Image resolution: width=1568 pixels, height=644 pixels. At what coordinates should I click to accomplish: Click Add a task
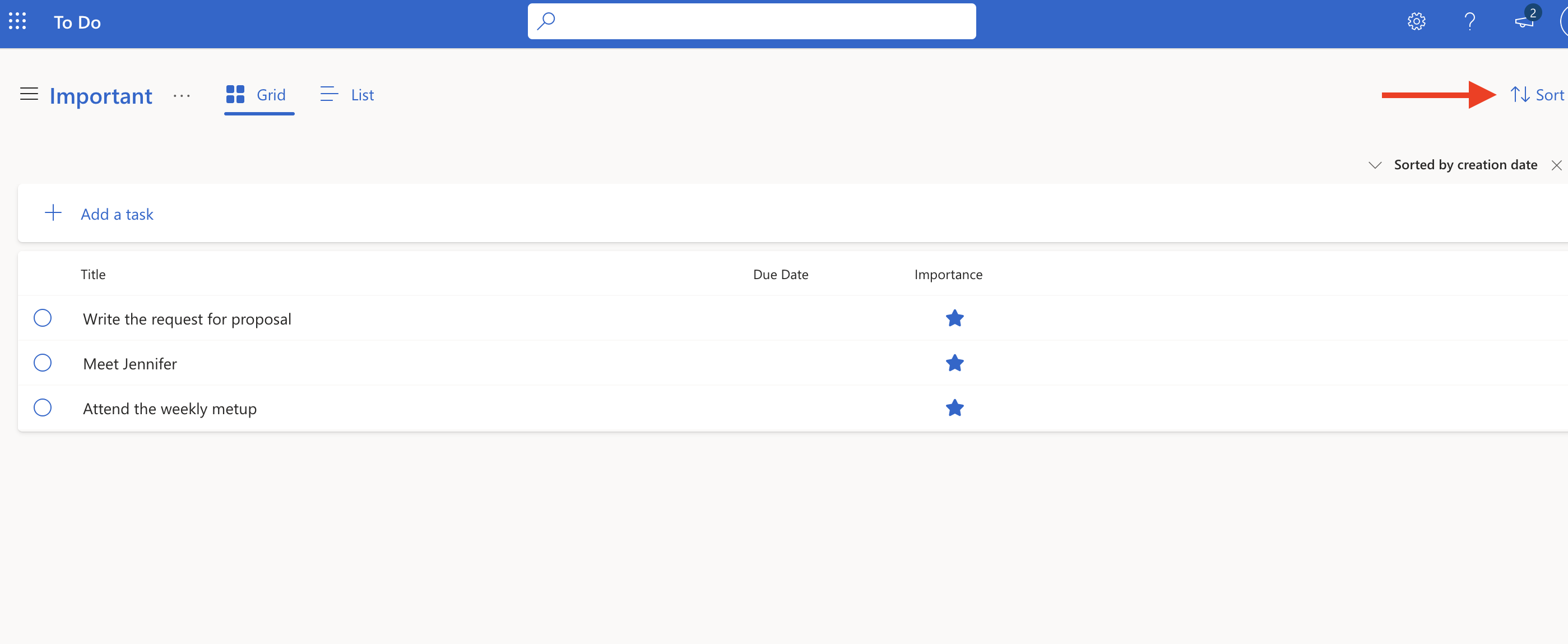[x=117, y=214]
